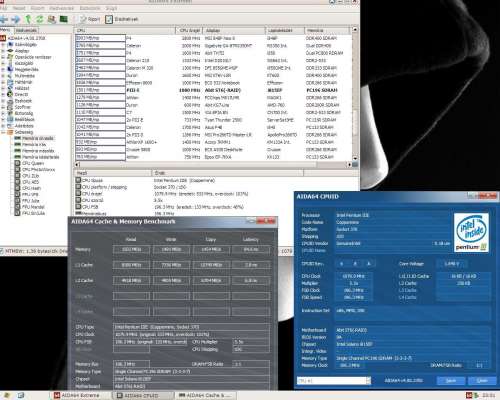
Task: Click the horizontal scrollbar under benchmark list
Action: click(x=212, y=165)
